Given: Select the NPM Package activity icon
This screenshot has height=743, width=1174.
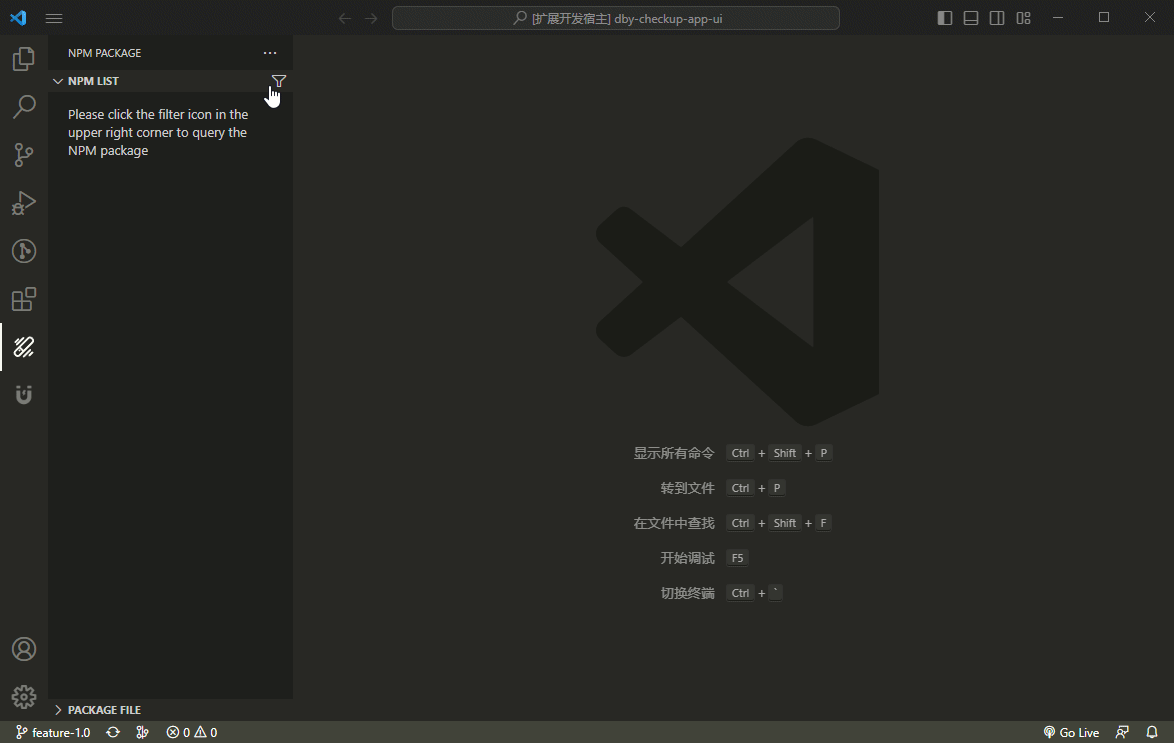Looking at the screenshot, I should tap(24, 347).
